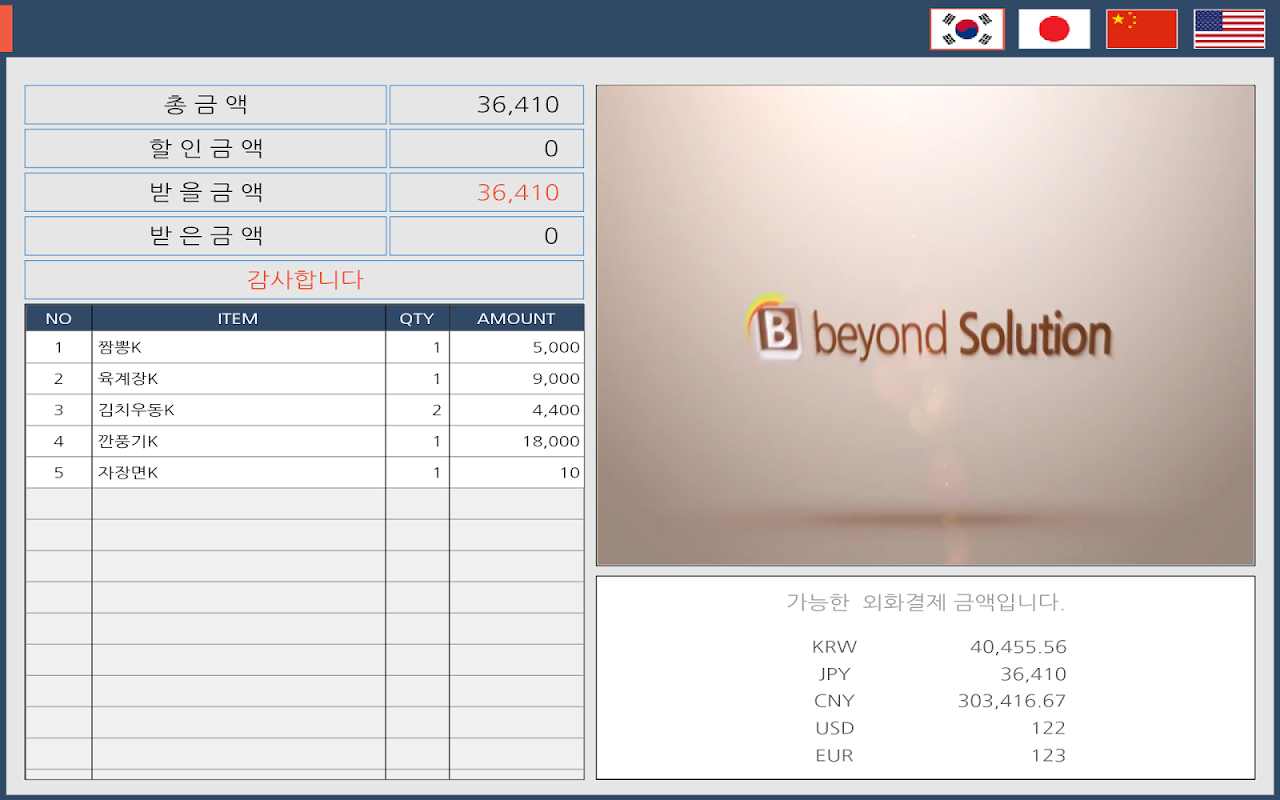Click the amount 10 cell for 자장면K
The width and height of the screenshot is (1280, 800).
516,473
